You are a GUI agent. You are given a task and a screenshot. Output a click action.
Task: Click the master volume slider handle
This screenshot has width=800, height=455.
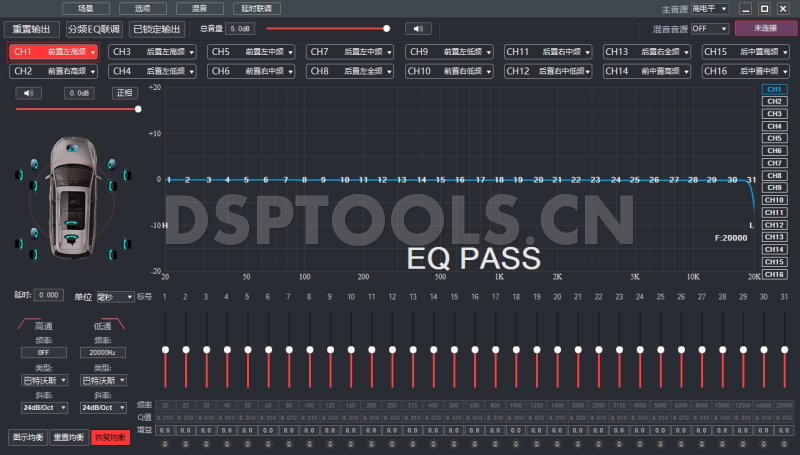(387, 28)
